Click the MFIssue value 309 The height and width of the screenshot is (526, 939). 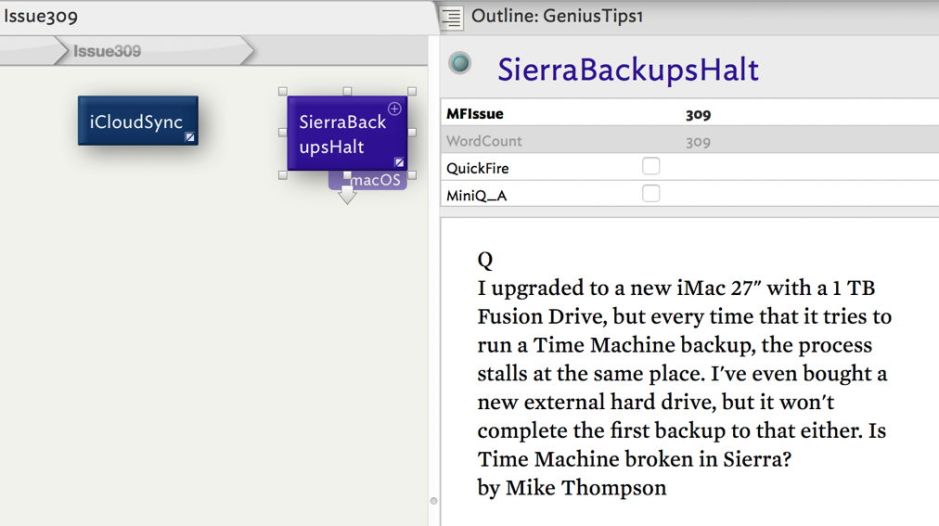click(x=698, y=116)
